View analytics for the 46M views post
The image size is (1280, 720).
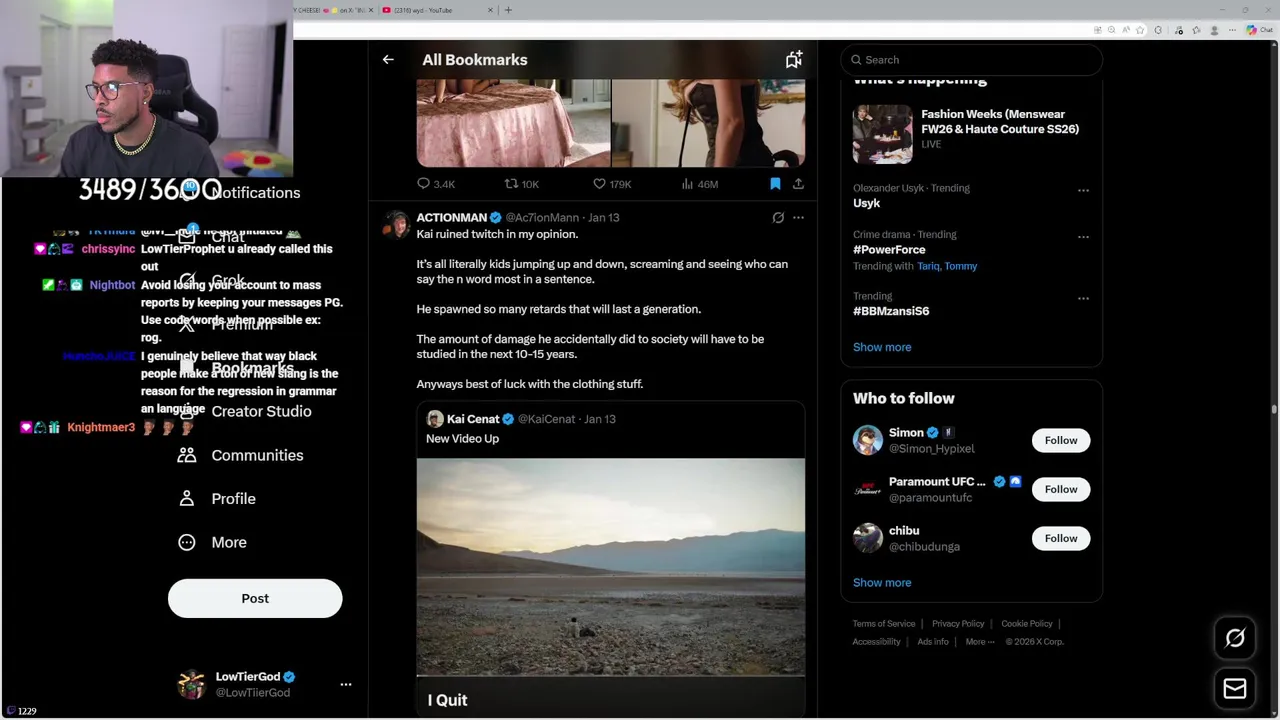(699, 184)
